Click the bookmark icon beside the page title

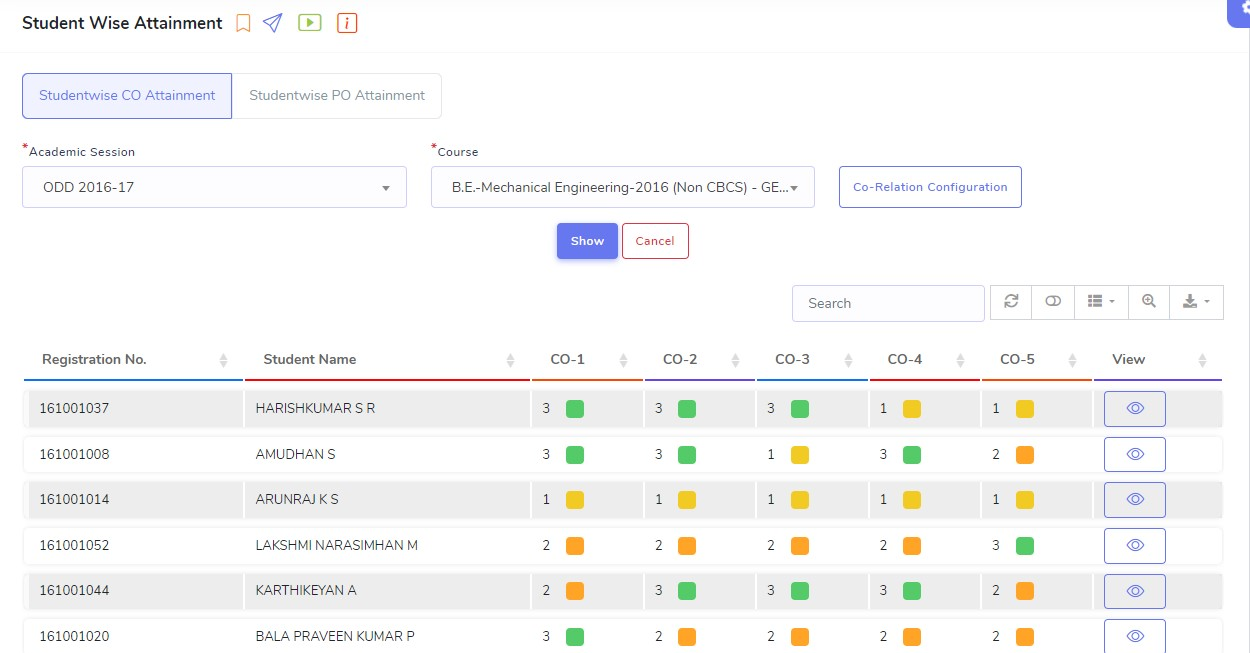pyautogui.click(x=243, y=23)
